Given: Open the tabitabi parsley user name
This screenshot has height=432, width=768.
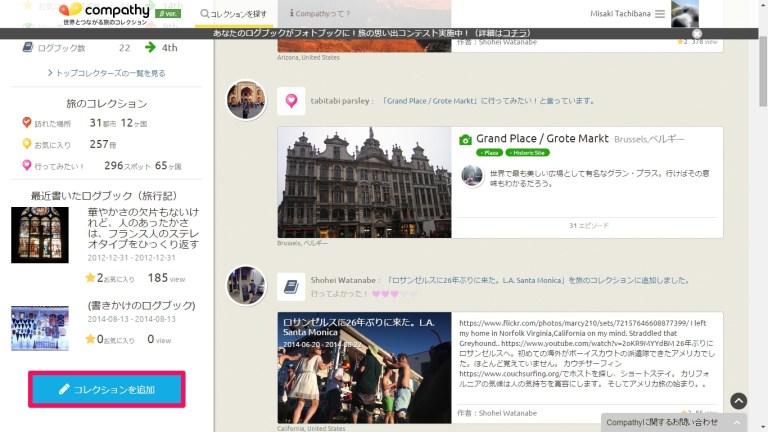Looking at the screenshot, I should pos(339,101).
